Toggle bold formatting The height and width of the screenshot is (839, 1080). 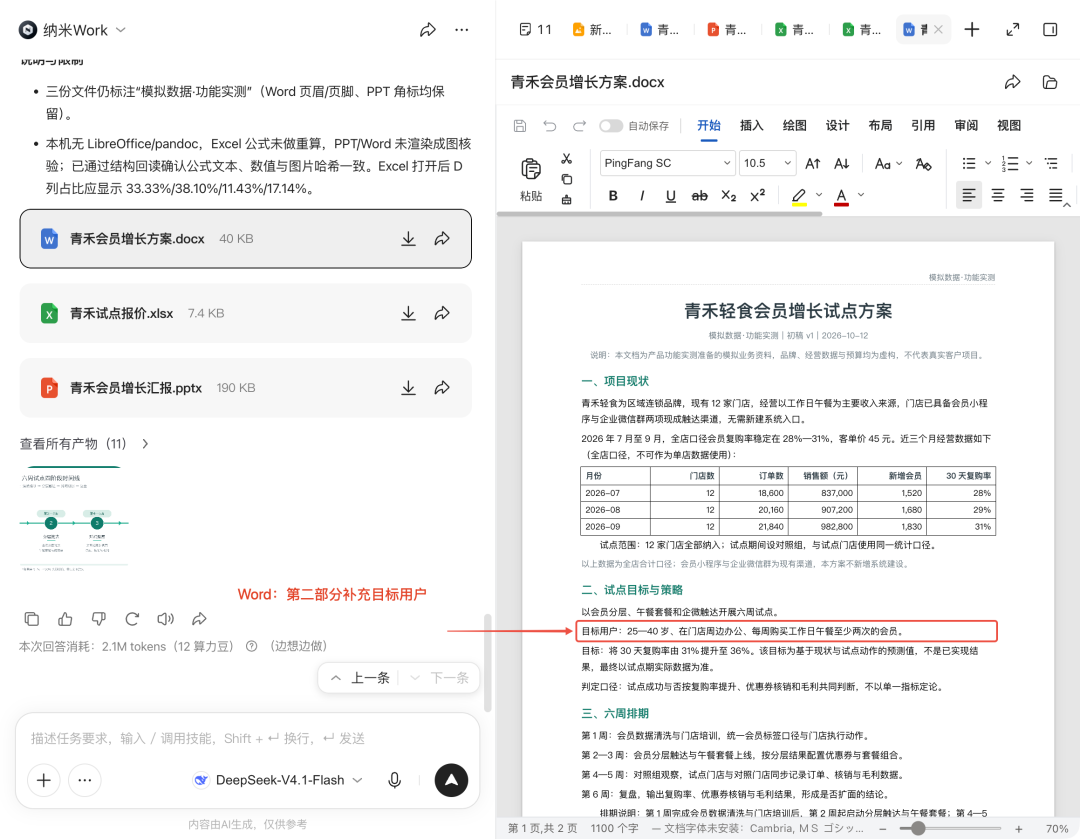pyautogui.click(x=613, y=196)
